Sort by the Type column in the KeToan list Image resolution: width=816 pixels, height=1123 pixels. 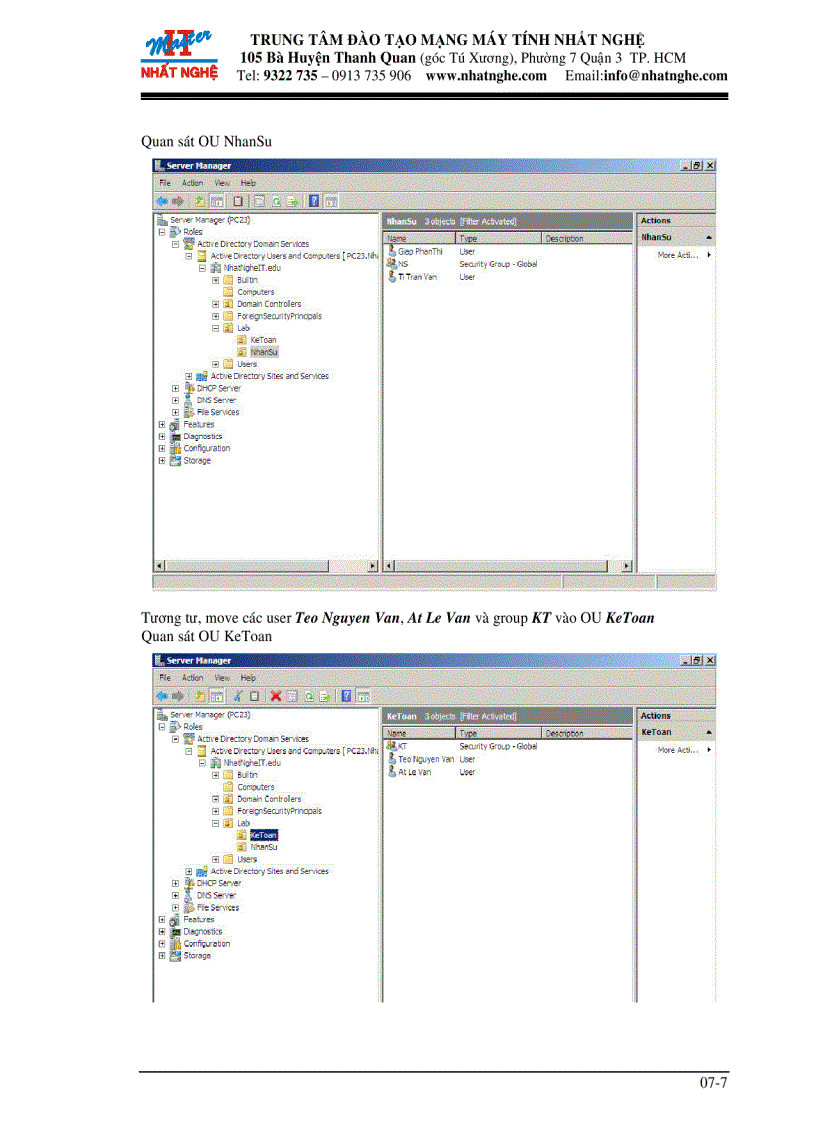(x=497, y=733)
